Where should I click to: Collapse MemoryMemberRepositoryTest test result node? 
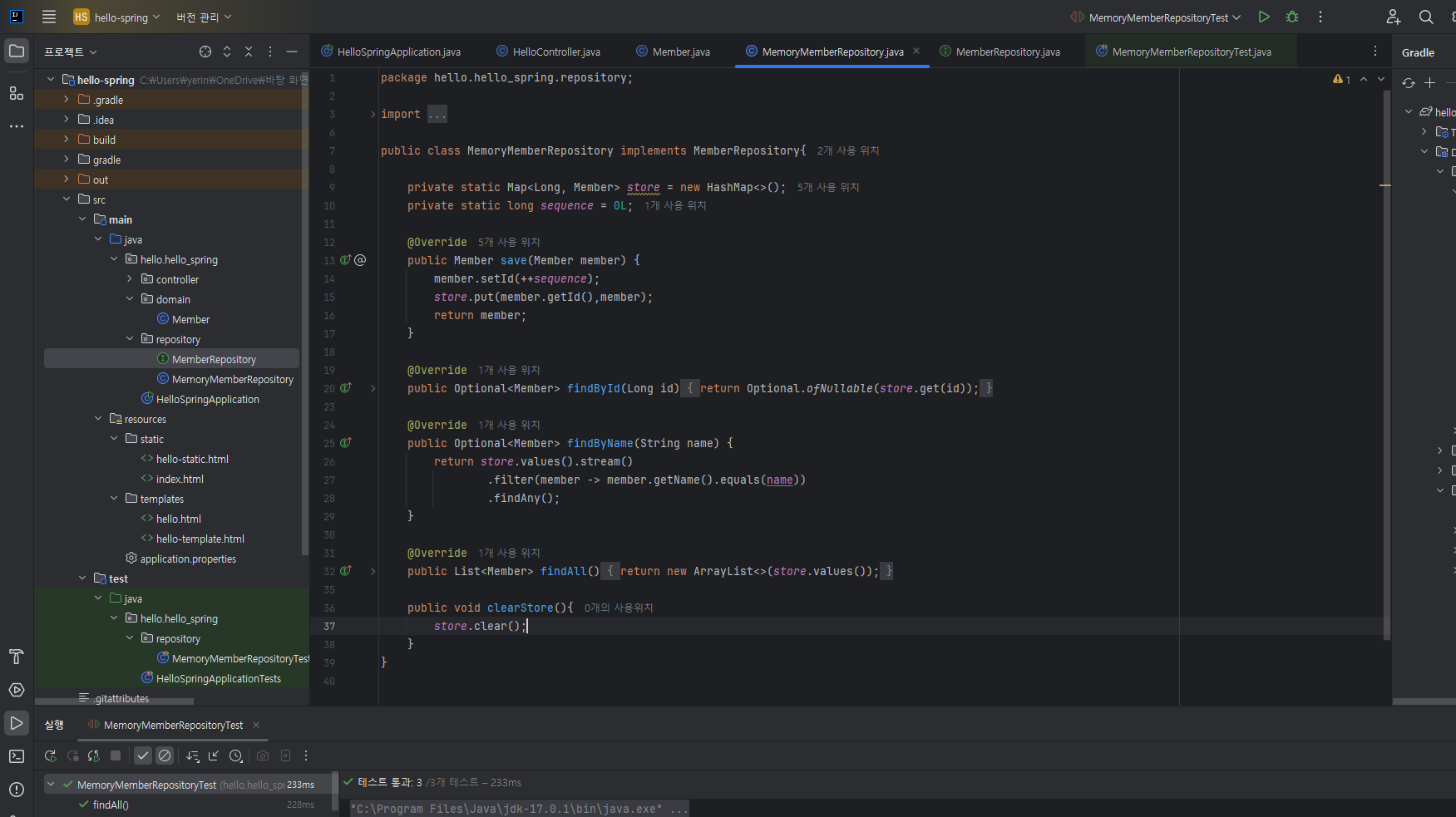pos(51,784)
